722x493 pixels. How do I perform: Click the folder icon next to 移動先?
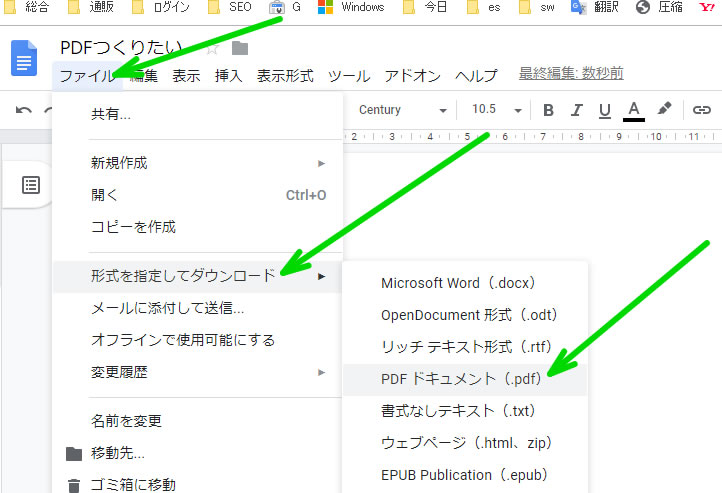[x=74, y=453]
